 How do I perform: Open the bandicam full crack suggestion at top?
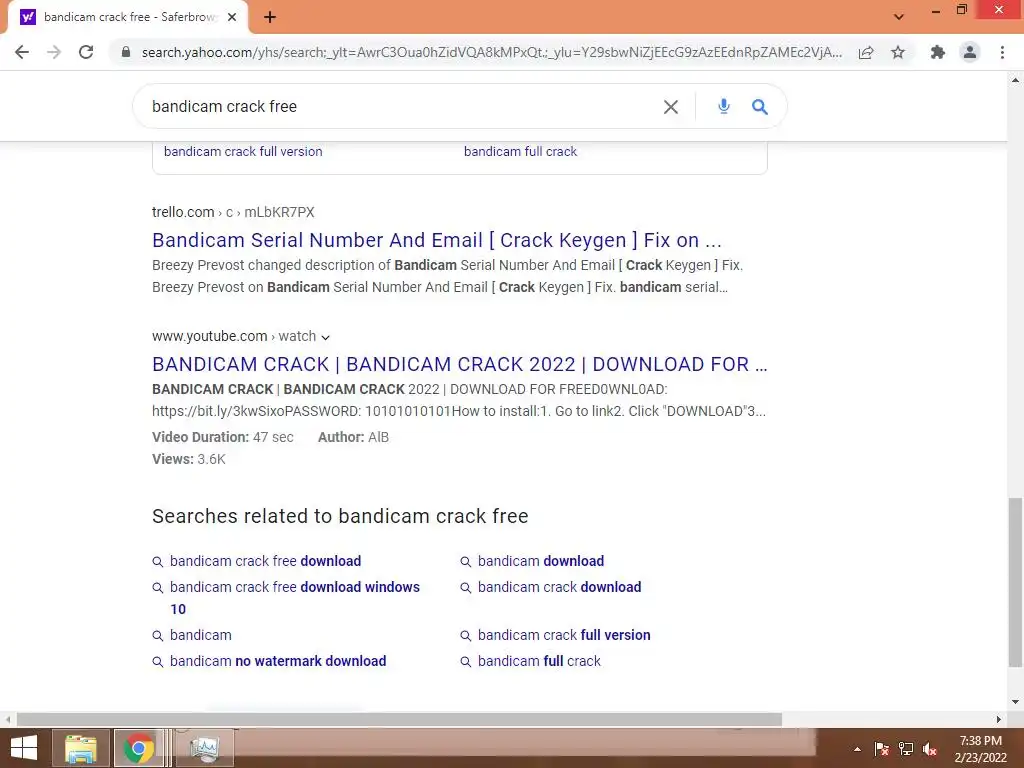520,152
